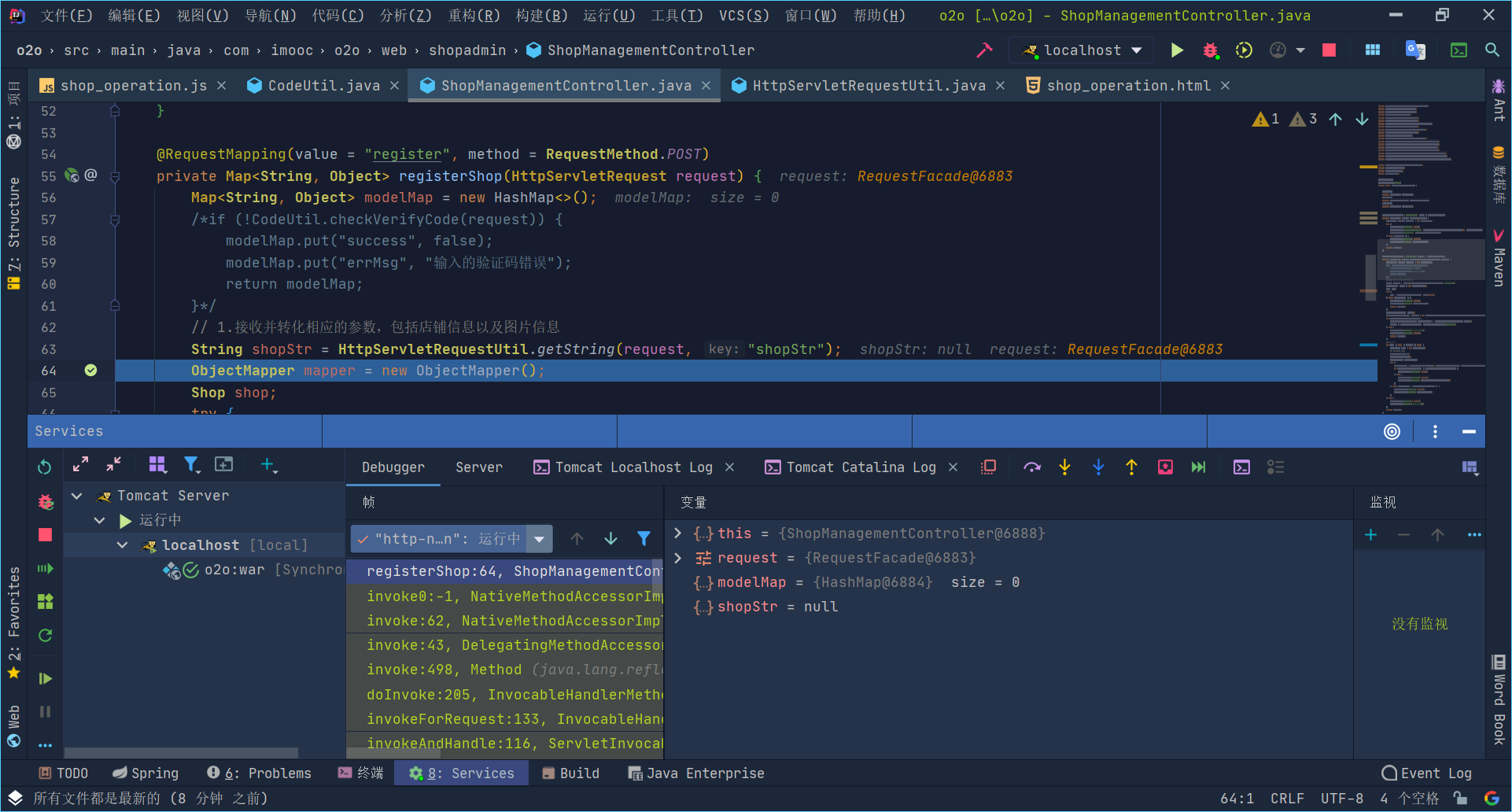Open the Event Log tool window

pos(1426,773)
